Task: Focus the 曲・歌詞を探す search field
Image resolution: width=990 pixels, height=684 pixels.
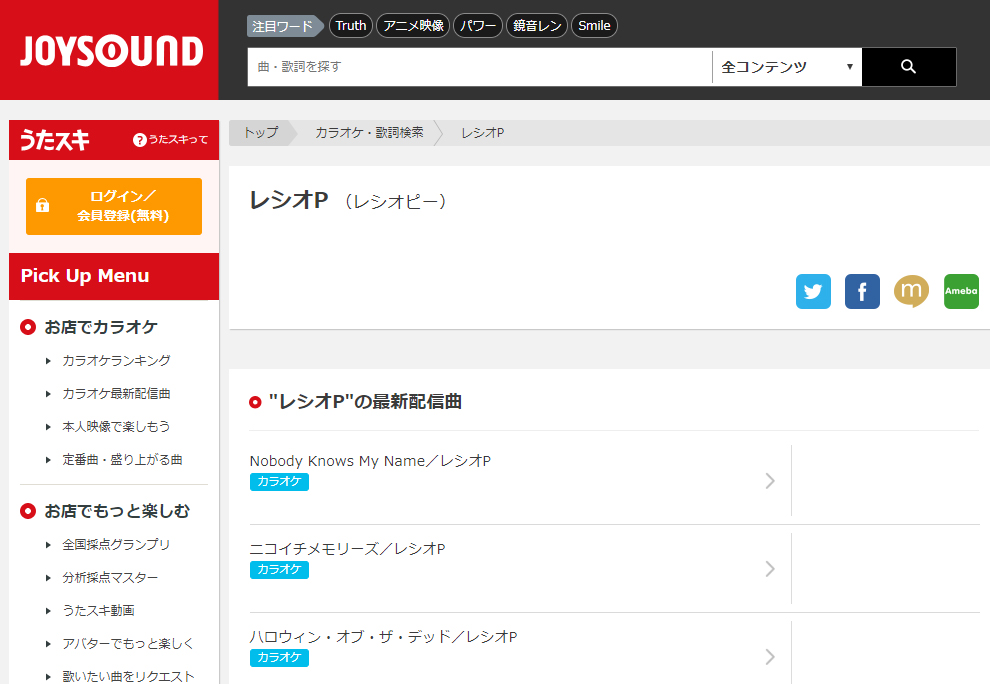Action: click(479, 67)
